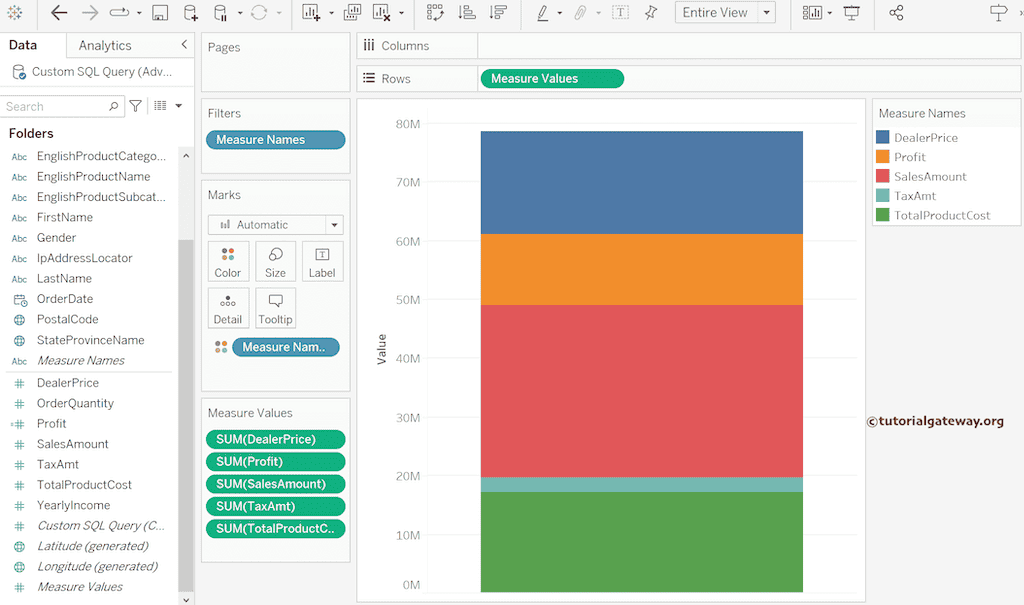This screenshot has height=605, width=1024.
Task: Open the Entire View fit dropdown
Action: pyautogui.click(x=766, y=13)
